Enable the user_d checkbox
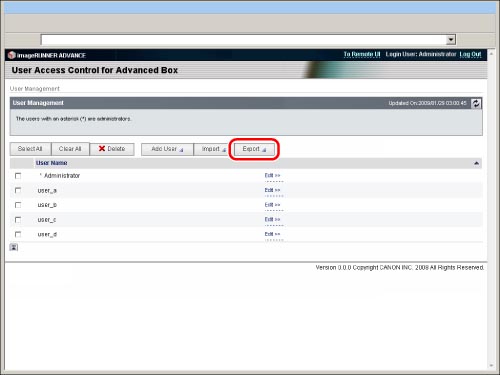The width and height of the screenshot is (500, 375). (18, 234)
